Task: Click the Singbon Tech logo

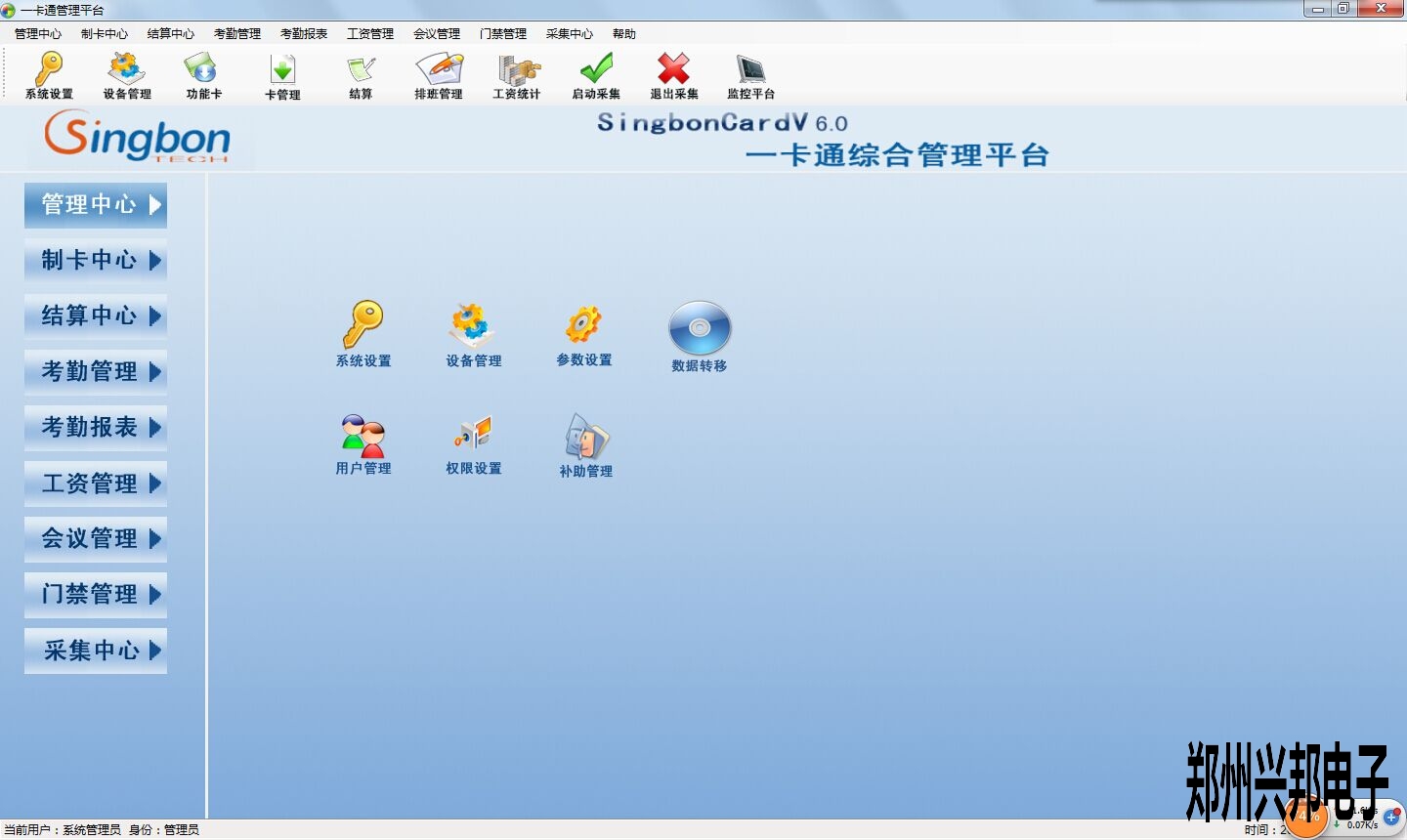Action: 137,138
